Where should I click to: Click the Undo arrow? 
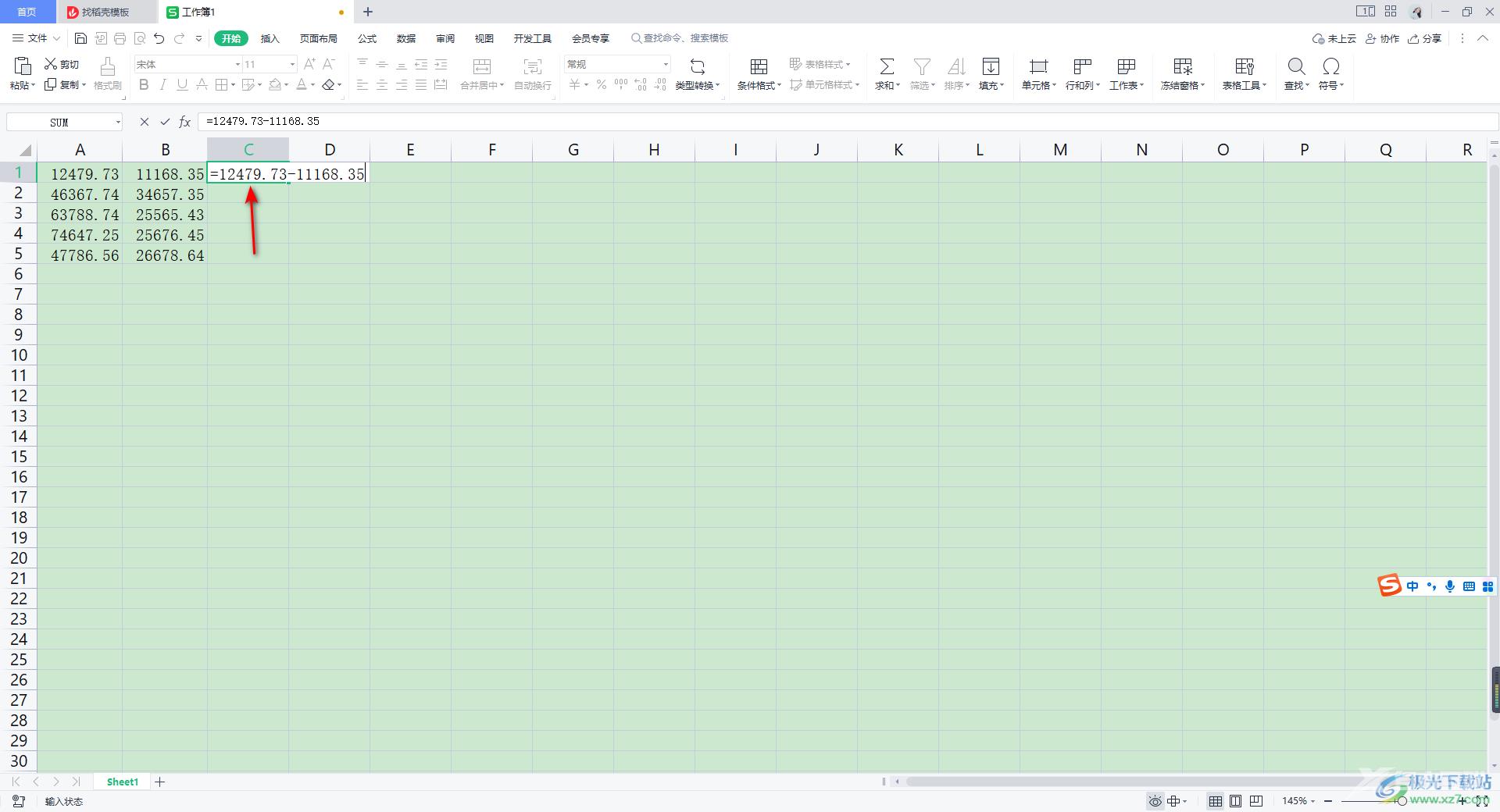coord(159,38)
